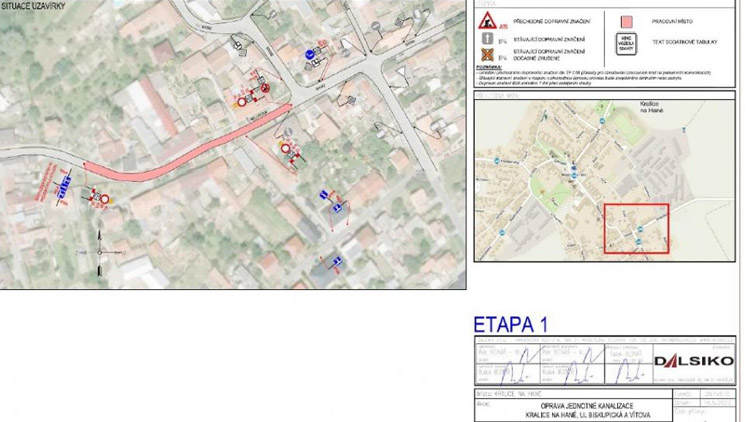The height and width of the screenshot is (422, 750).
Task: Click the blue mandatory direction sign on map
Action: coord(311,54)
